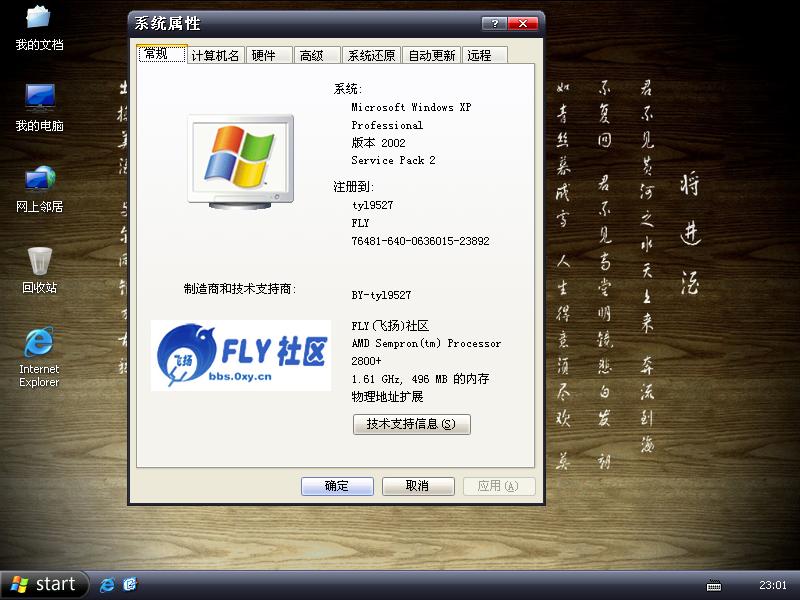800x600 pixels.
Task: Click the 1.61 GHz, 496 MB 的内存 text
Action: (x=420, y=379)
